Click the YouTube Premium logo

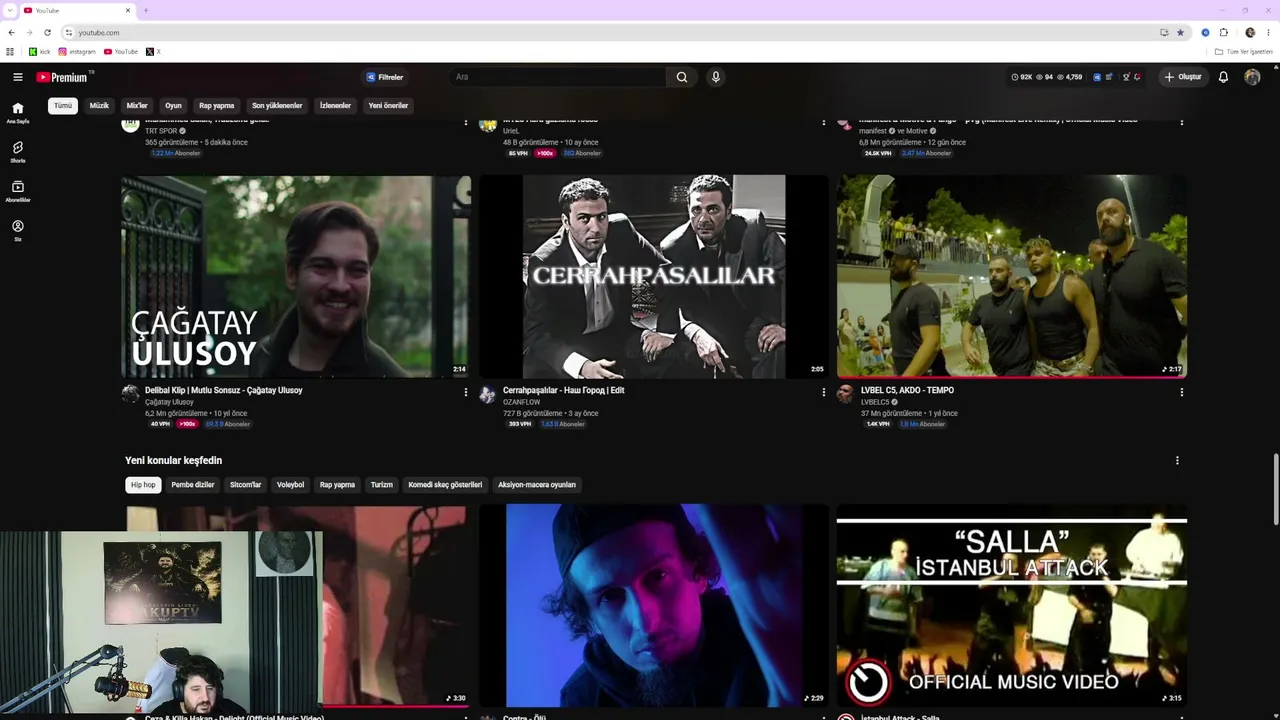click(x=64, y=77)
